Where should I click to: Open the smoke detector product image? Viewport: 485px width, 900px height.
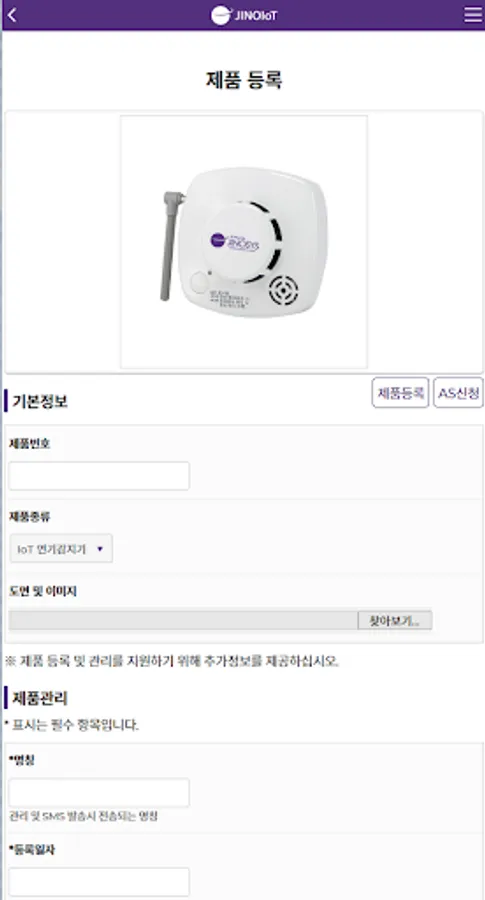coord(244,242)
